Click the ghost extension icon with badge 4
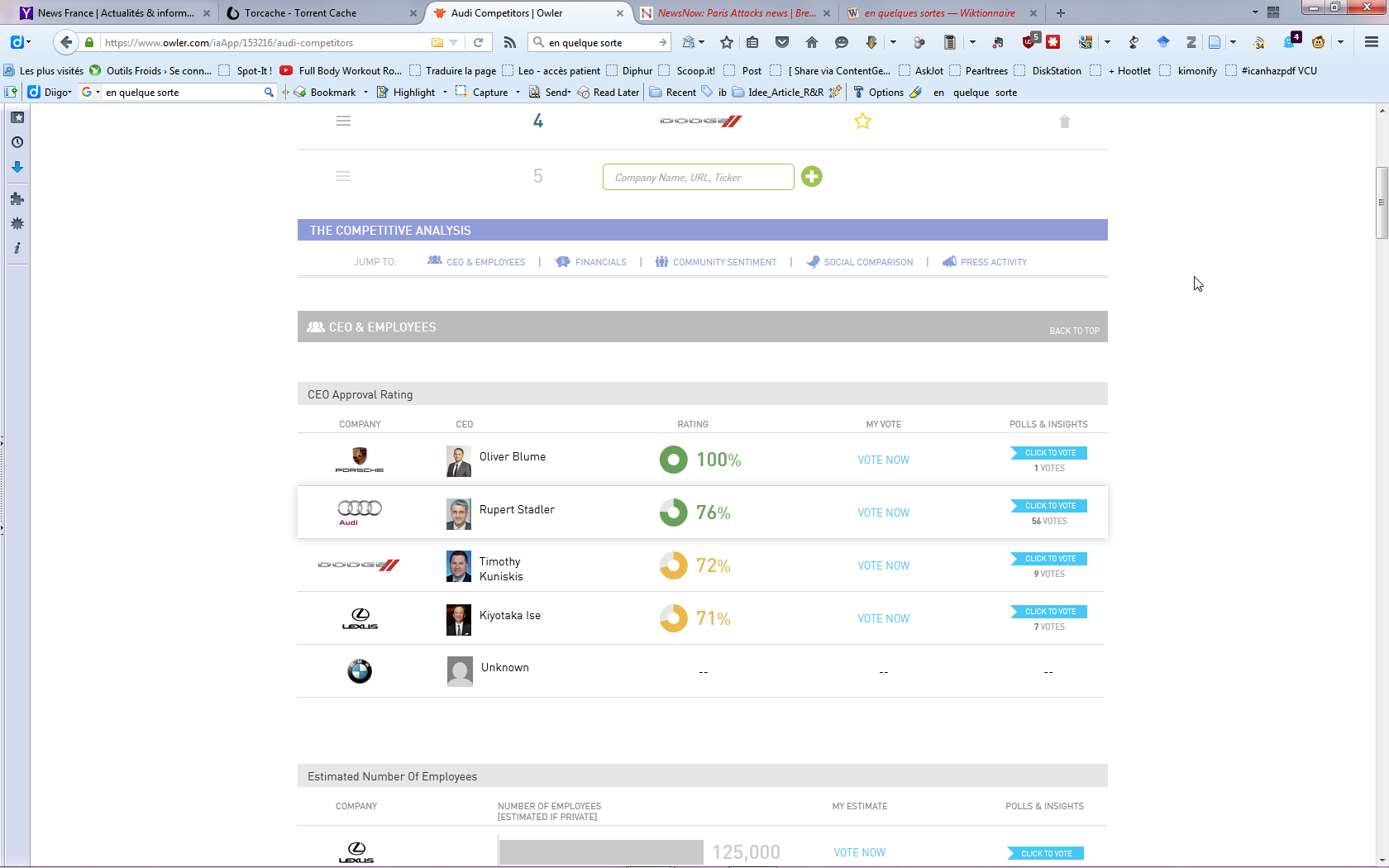 click(x=1291, y=41)
